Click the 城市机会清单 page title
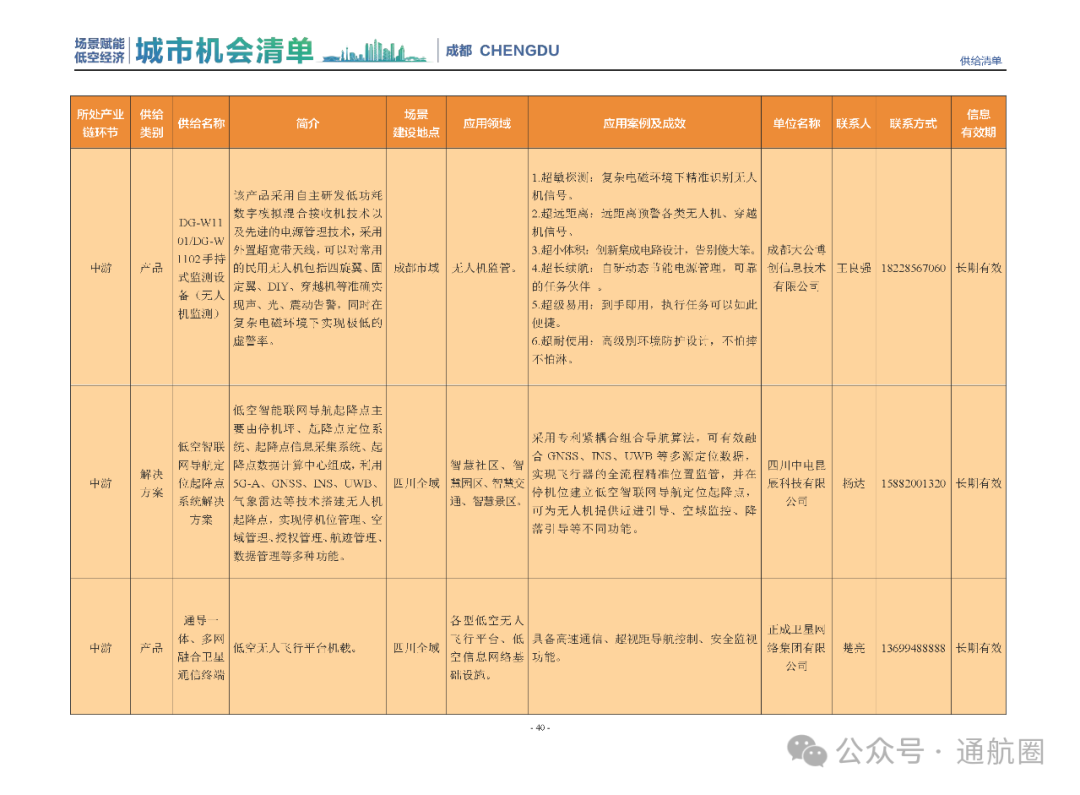 [x=225, y=51]
